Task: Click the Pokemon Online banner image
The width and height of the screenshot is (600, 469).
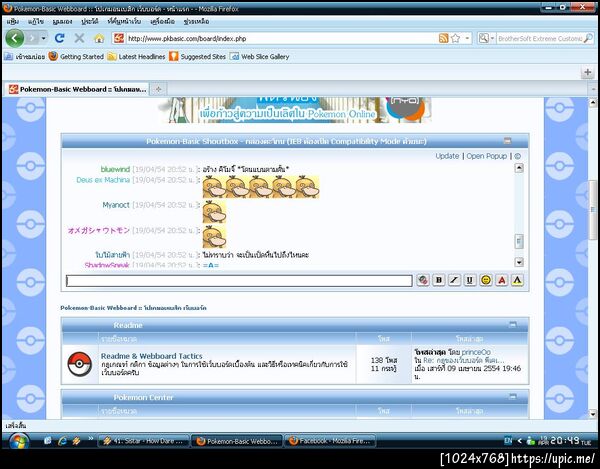Action: click(295, 110)
